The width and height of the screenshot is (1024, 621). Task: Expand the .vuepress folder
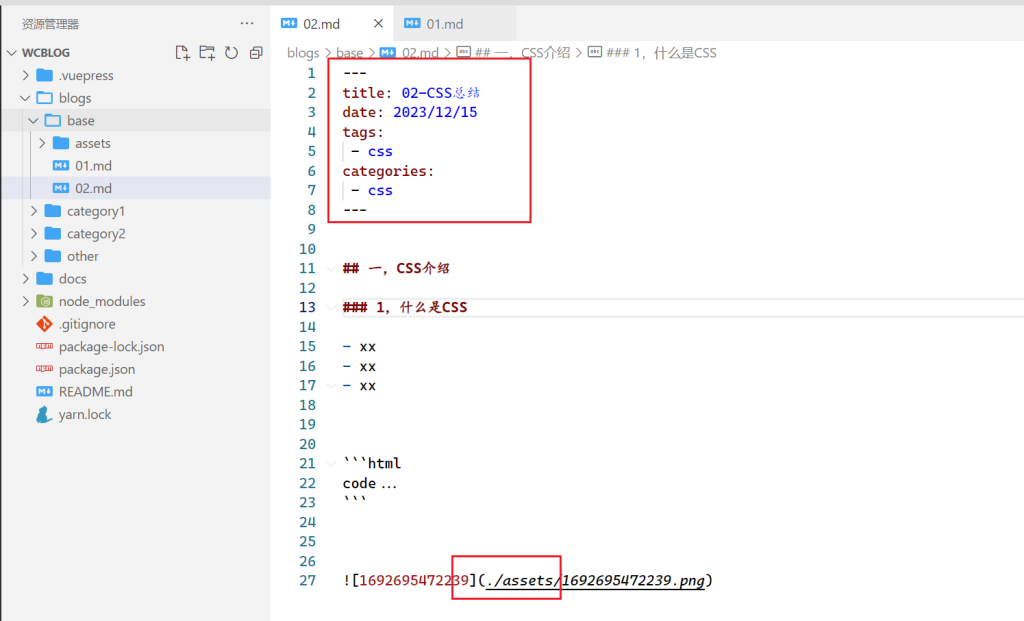25,75
